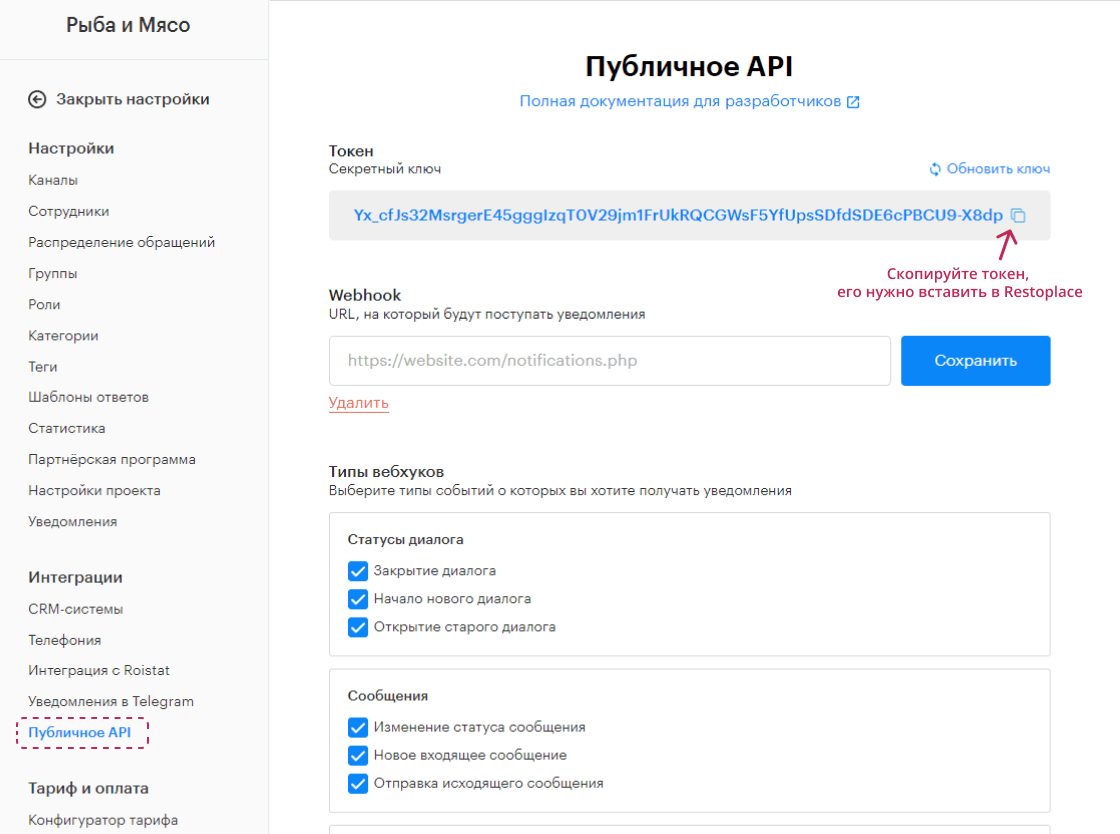Copy the secret API token
The width and height of the screenshot is (1120, 834).
click(1017, 215)
